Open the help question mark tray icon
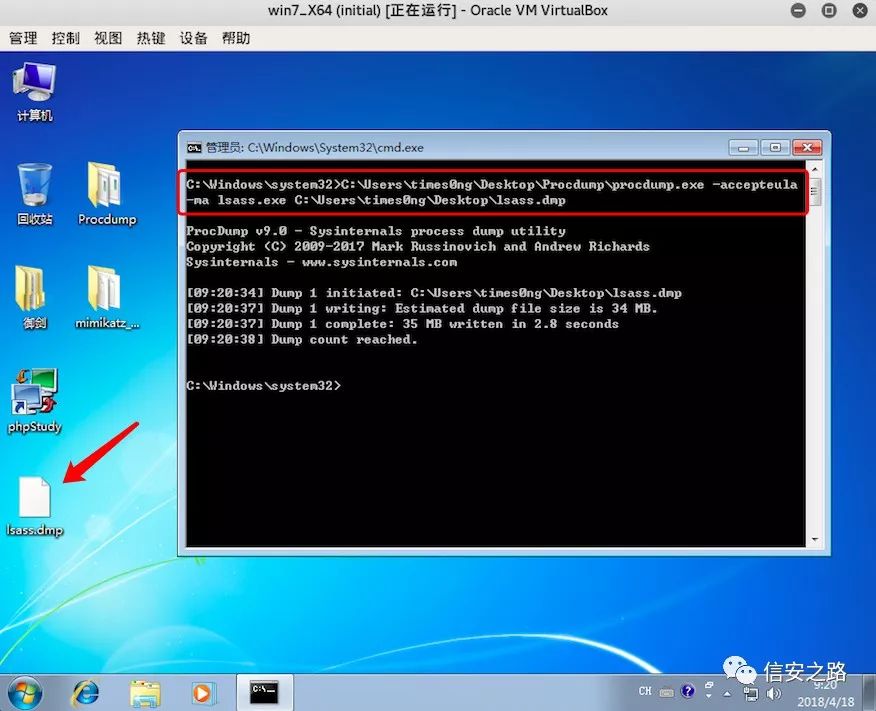 [x=688, y=691]
